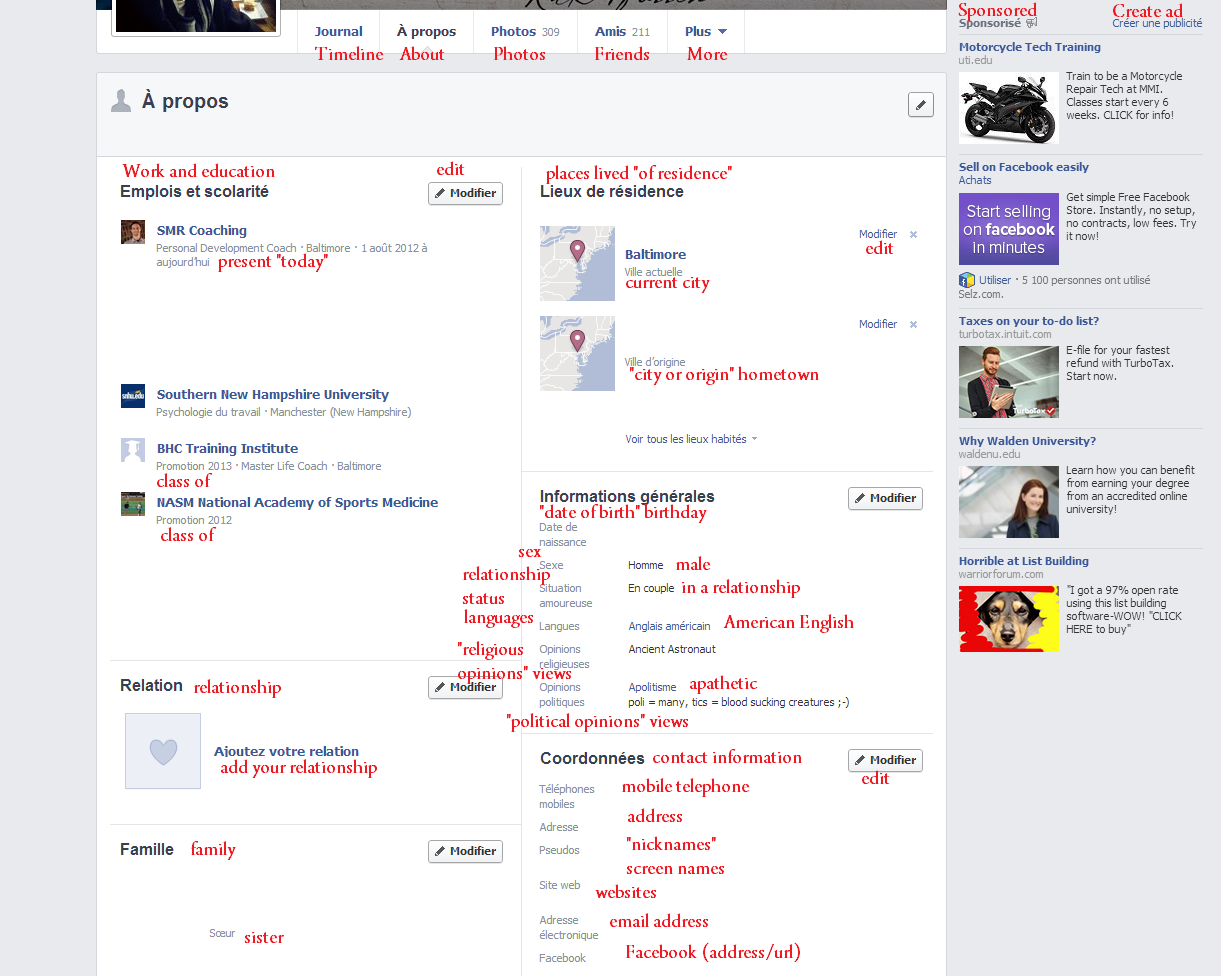This screenshot has height=976, width=1221.
Task: Click the Start selling on facebook ad image
Action: point(1009,229)
